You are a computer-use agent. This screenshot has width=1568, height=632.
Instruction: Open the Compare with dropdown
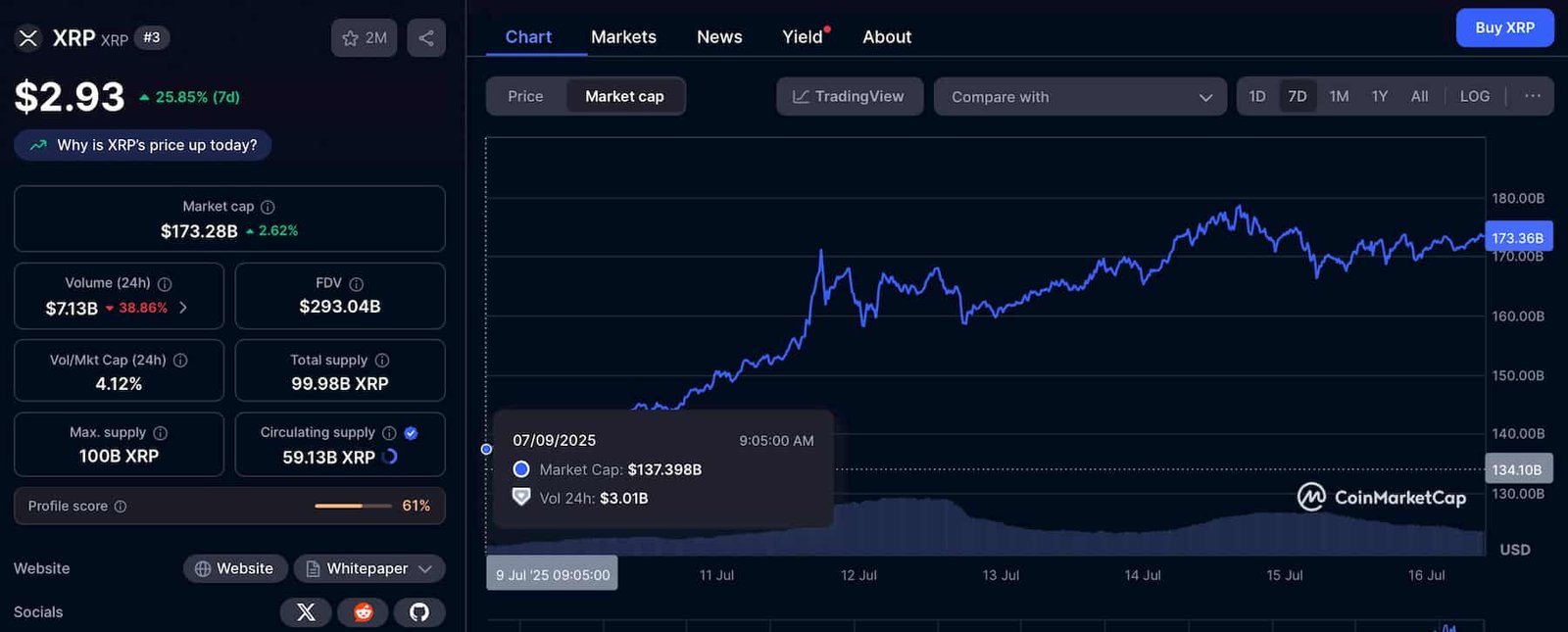1079,96
